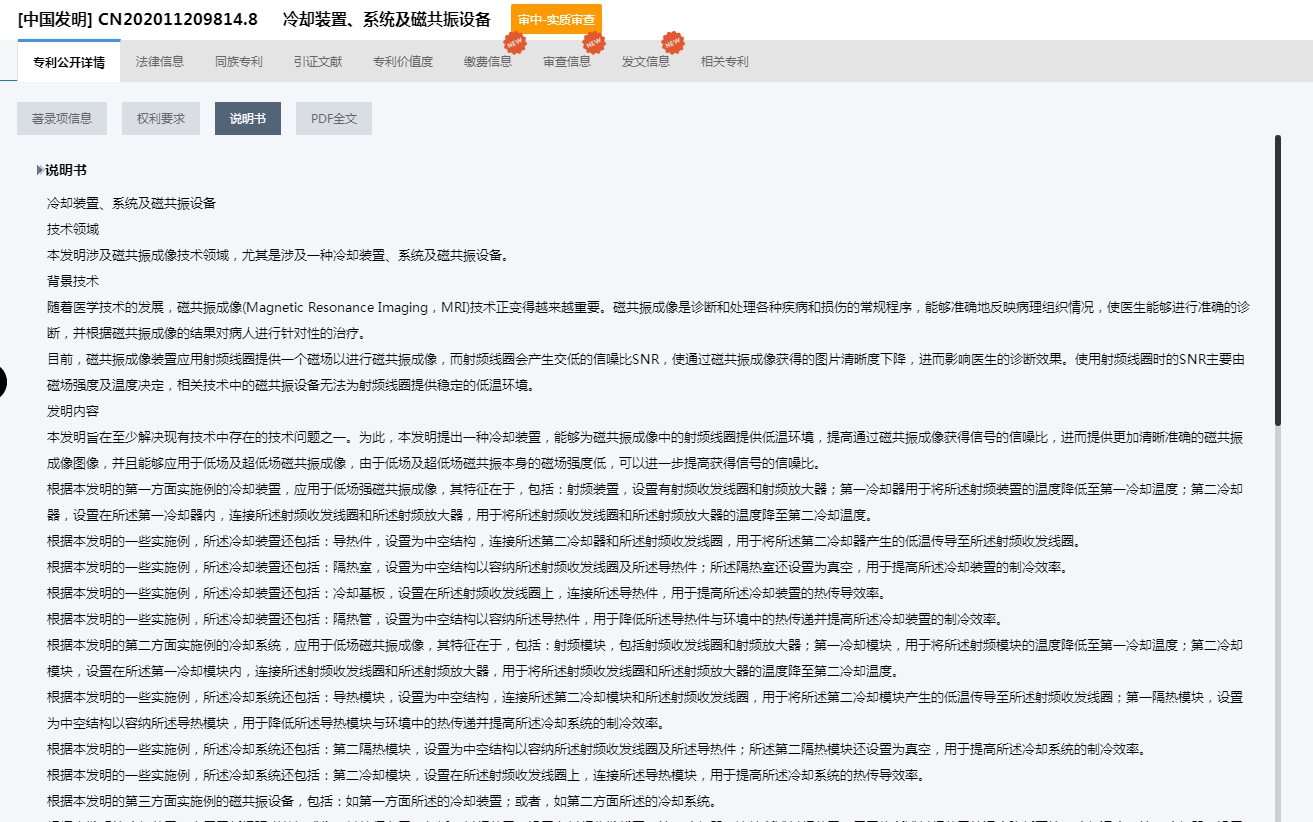Open the 缴费信息 tab
1313x822 pixels.
coord(488,62)
